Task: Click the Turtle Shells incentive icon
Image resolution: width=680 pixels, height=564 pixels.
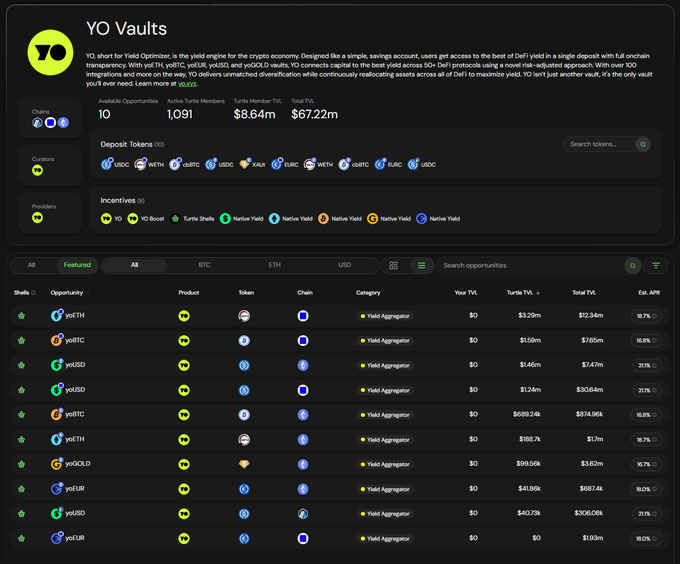Action: [x=176, y=218]
